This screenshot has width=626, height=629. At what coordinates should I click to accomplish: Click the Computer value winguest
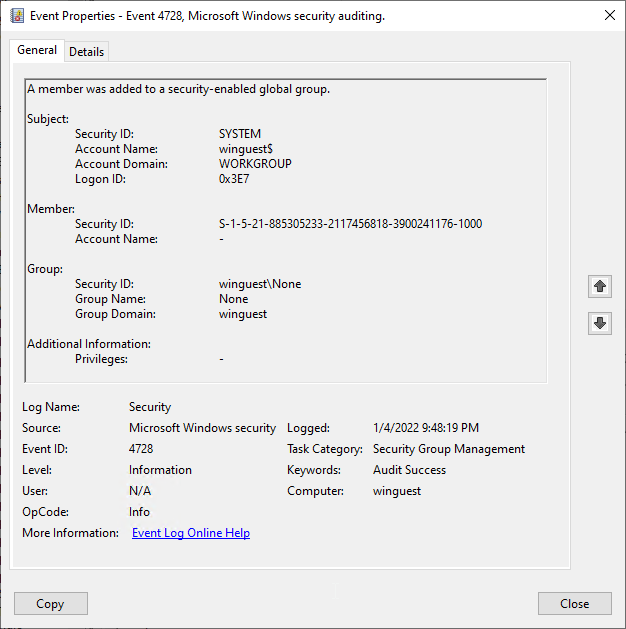[x=397, y=491]
